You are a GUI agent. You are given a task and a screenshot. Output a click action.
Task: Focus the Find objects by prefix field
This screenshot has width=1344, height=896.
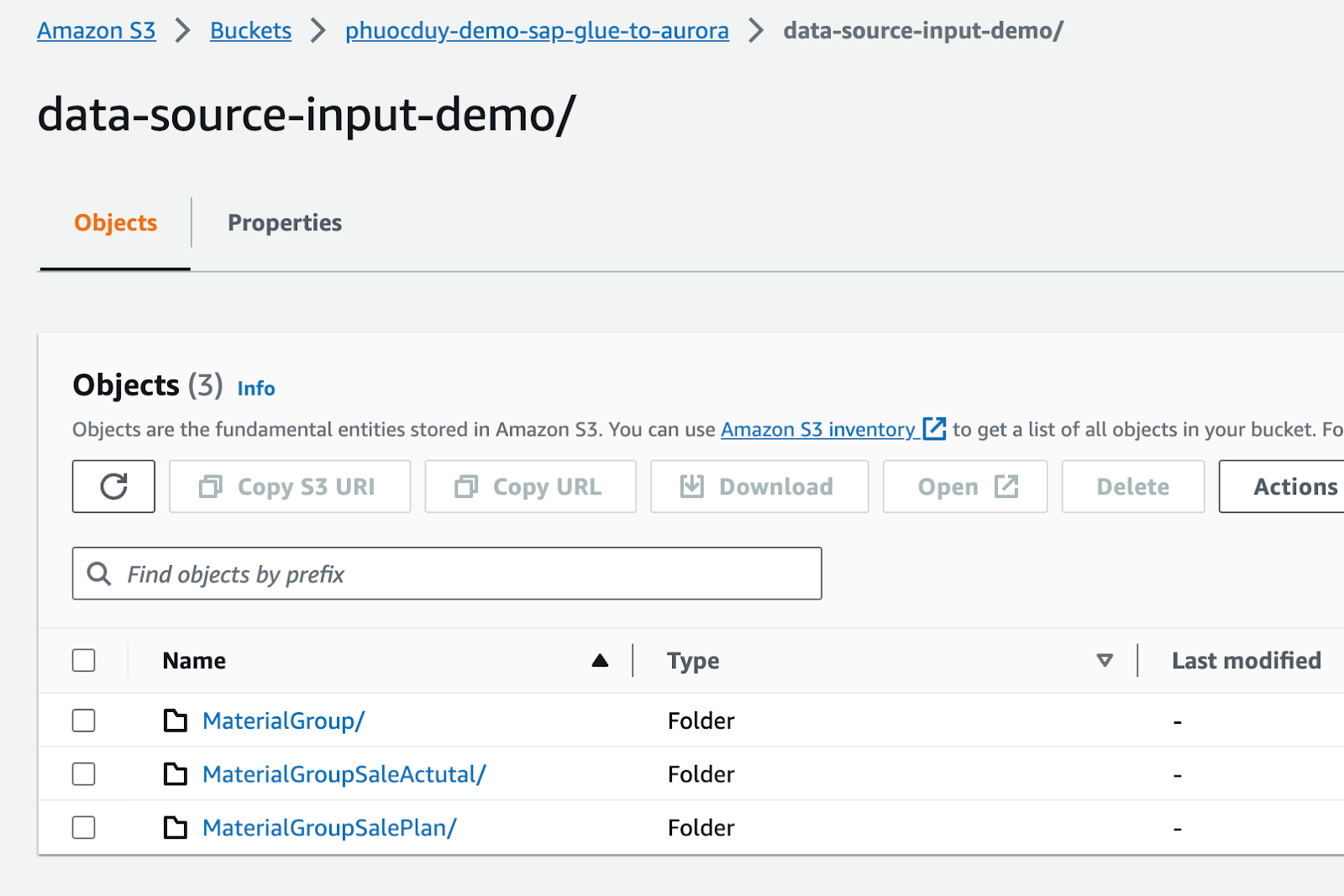pyautogui.click(x=447, y=574)
